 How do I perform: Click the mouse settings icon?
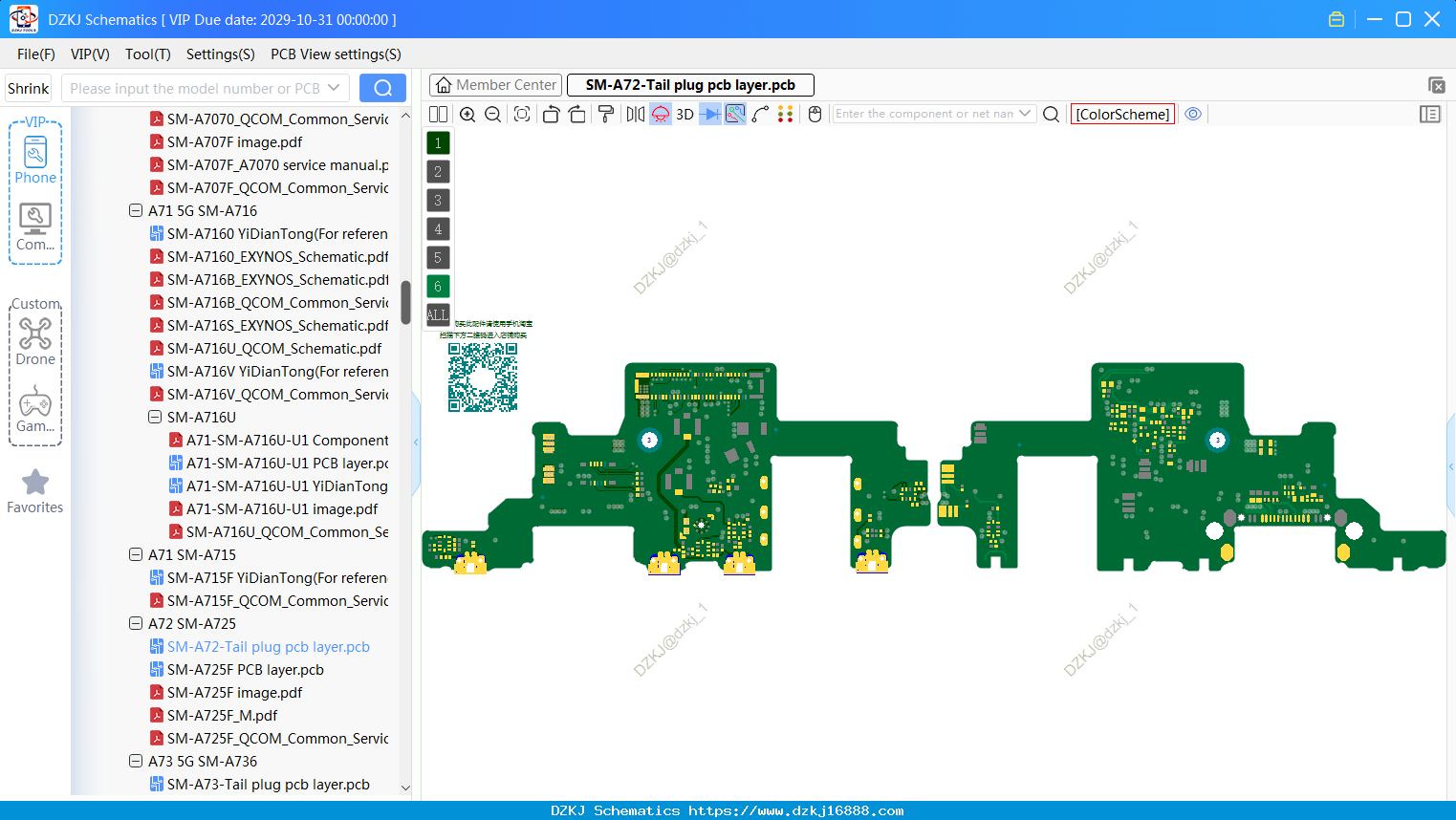tap(815, 114)
